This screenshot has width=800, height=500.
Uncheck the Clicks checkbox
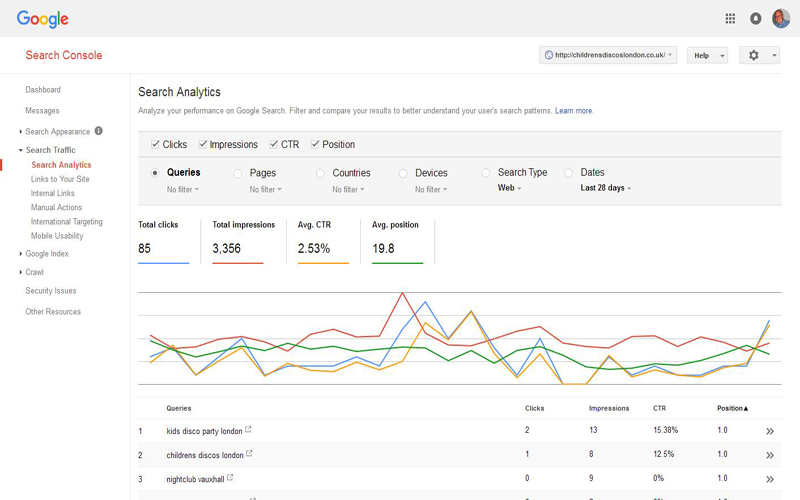click(x=155, y=144)
